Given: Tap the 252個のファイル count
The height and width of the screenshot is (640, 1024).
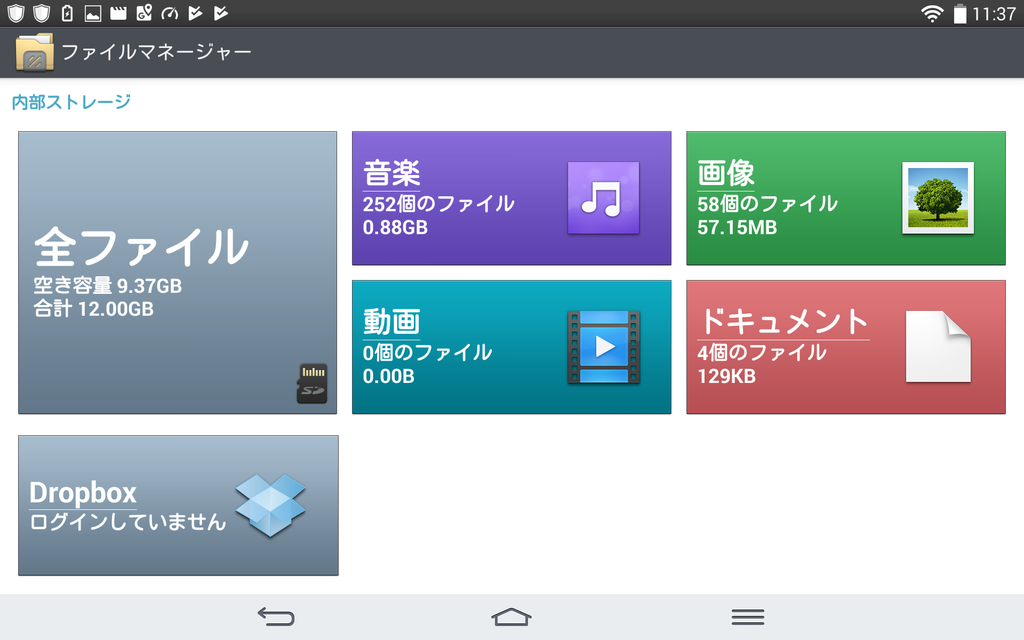Looking at the screenshot, I should tap(439, 204).
